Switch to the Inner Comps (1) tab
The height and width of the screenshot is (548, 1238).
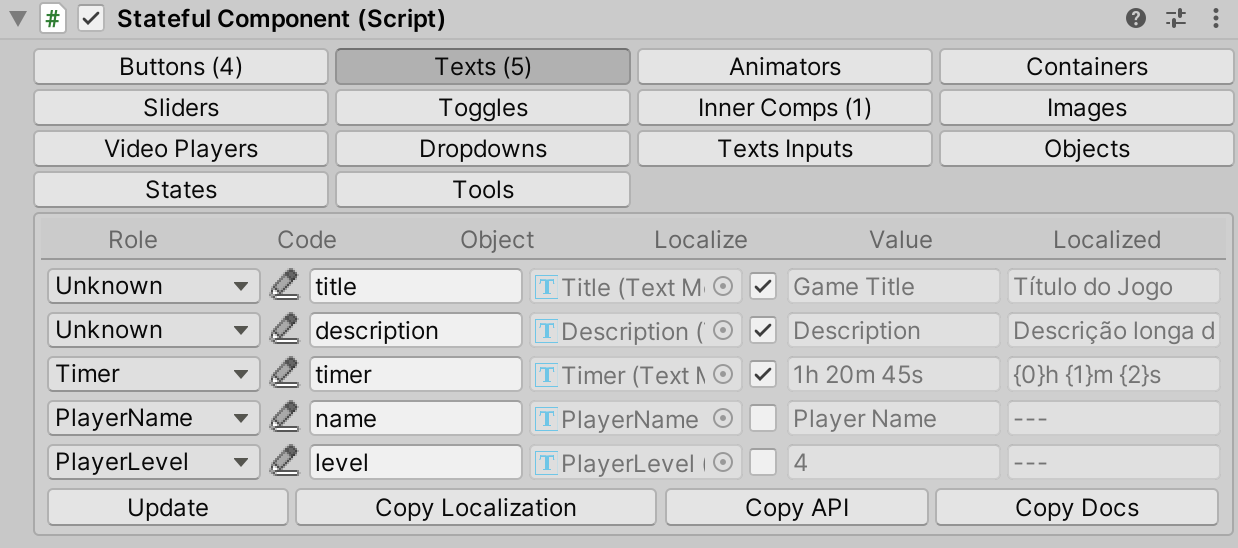coord(784,108)
